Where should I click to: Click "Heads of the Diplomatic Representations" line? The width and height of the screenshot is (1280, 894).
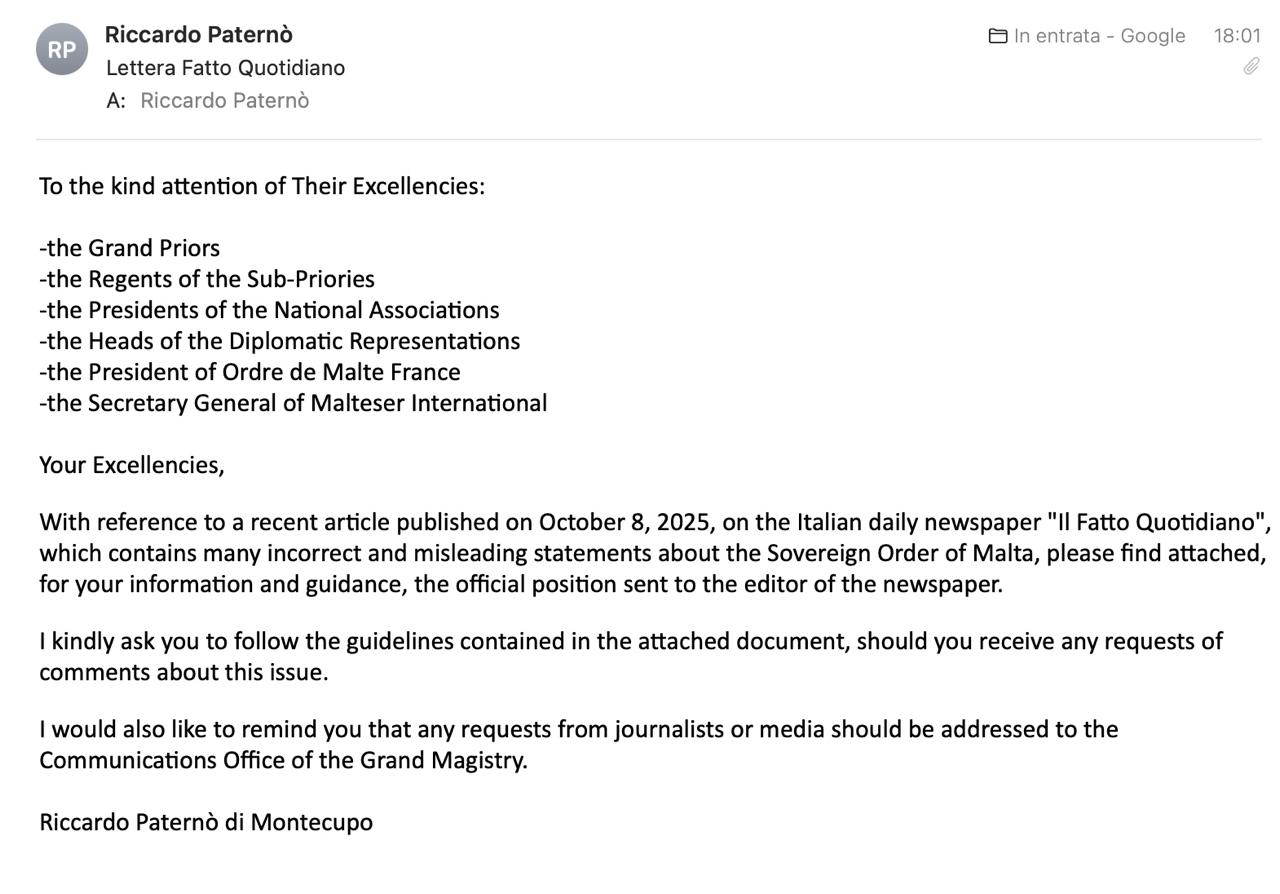[279, 341]
